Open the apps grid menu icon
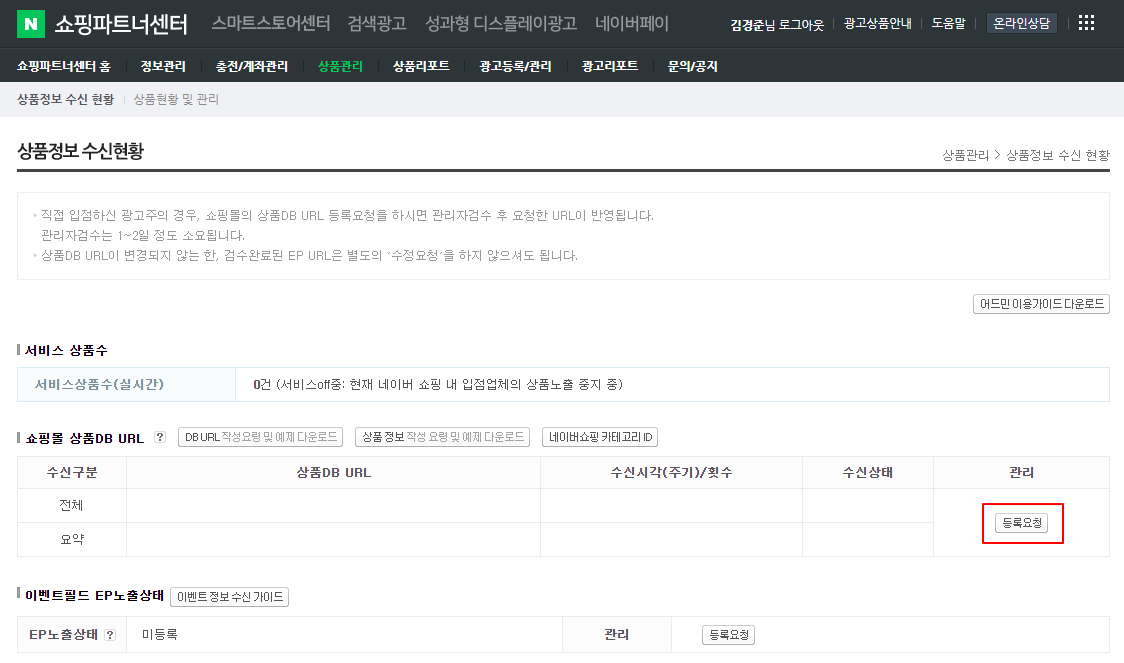The image size is (1124, 663). coord(1086,23)
